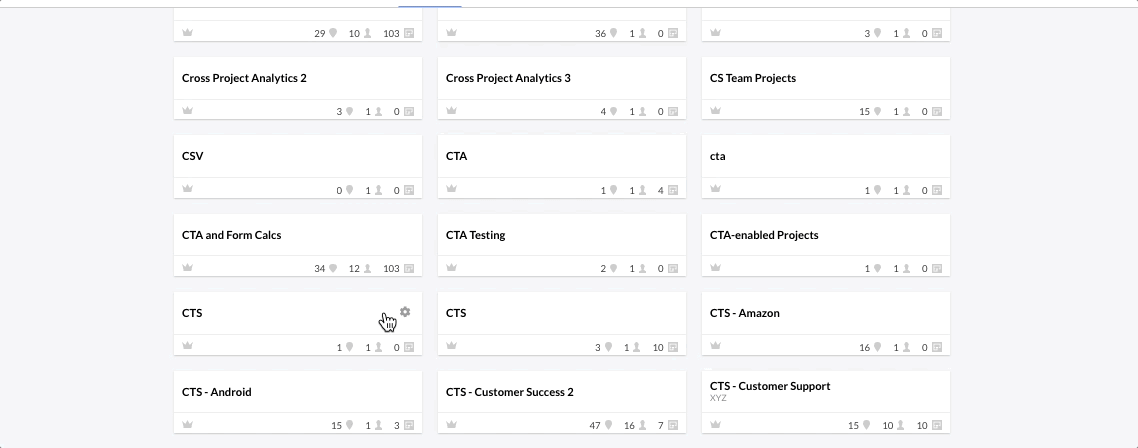1138x448 pixels.
Task: Open the CTS - Customer Success 2 project
Action: click(509, 392)
